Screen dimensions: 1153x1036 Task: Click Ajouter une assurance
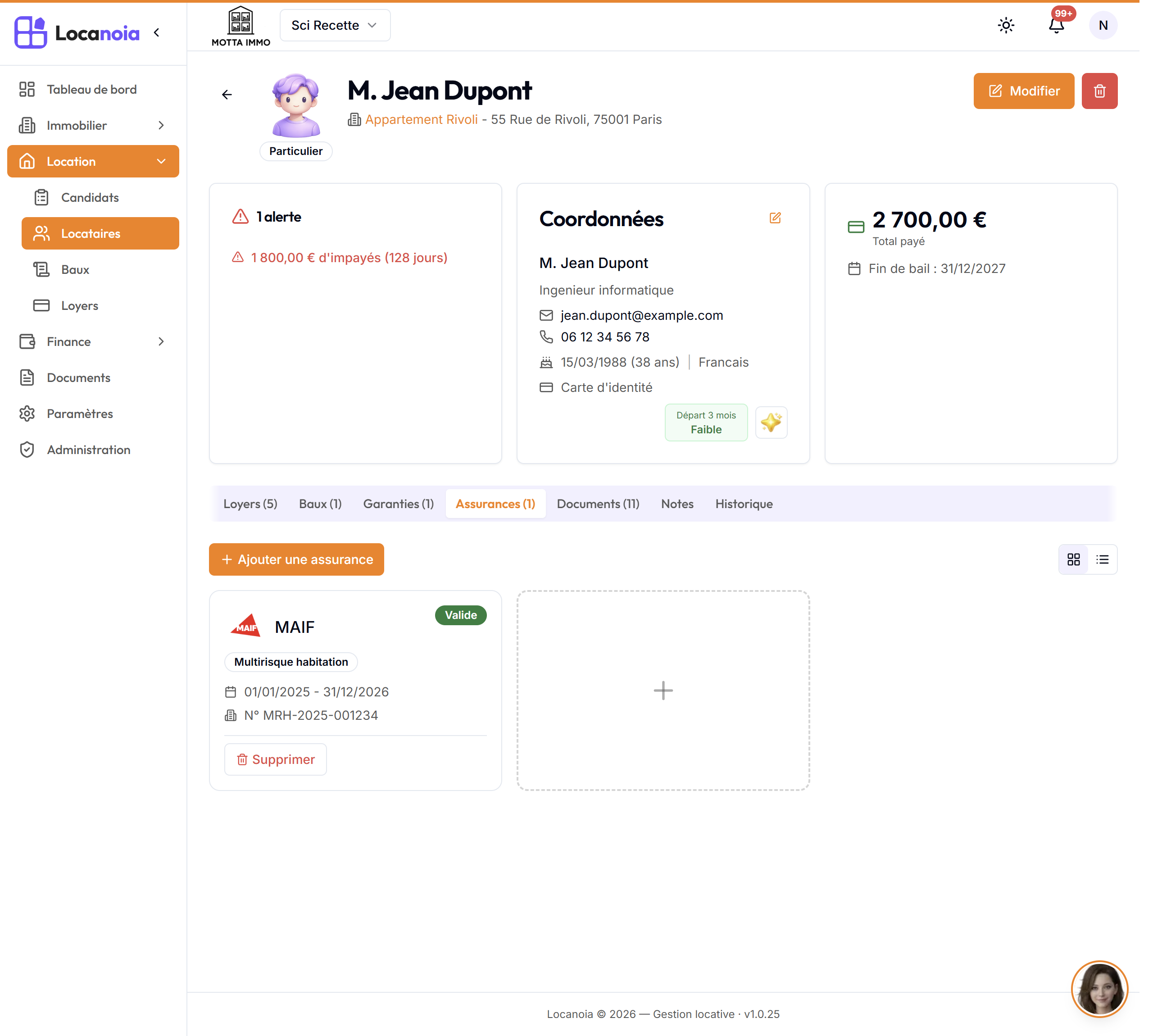(x=296, y=559)
